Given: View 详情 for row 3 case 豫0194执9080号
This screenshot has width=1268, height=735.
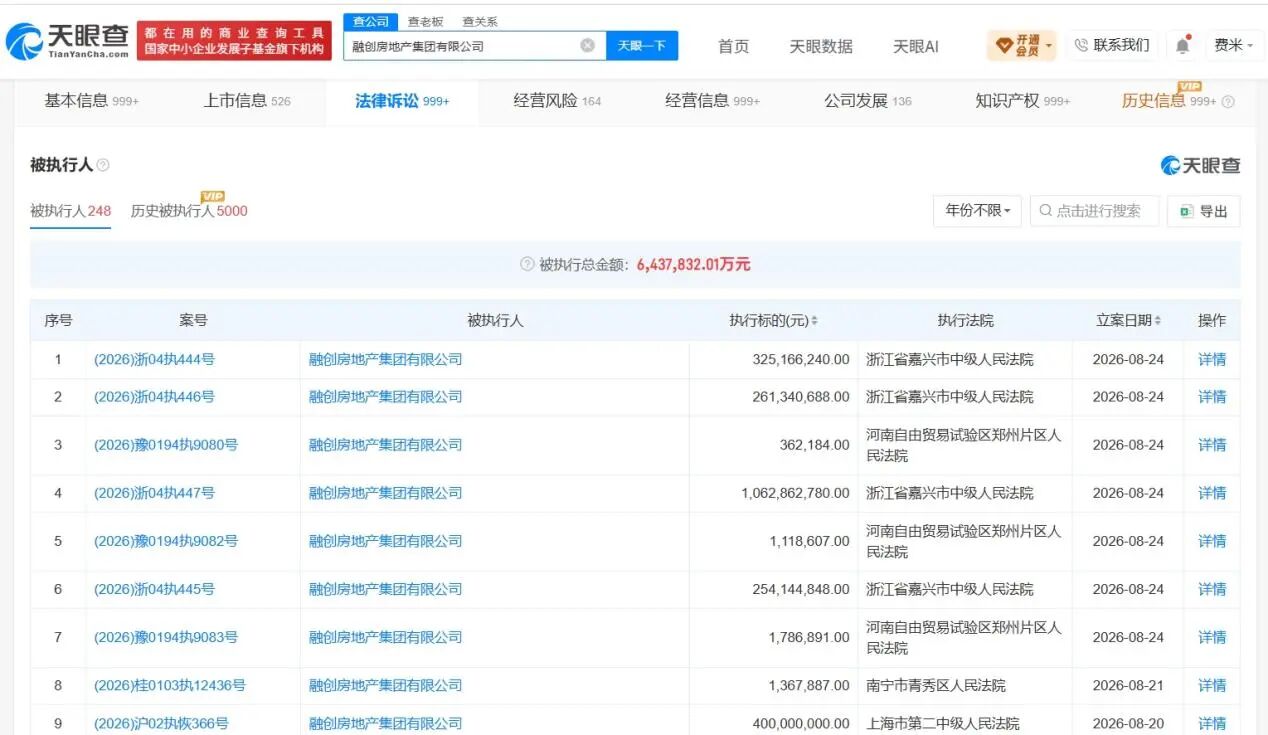Looking at the screenshot, I should coord(1212,445).
